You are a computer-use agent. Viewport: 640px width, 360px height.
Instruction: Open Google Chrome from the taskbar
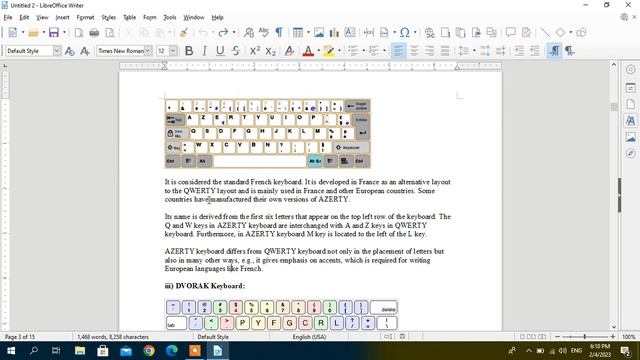pyautogui.click(x=149, y=351)
